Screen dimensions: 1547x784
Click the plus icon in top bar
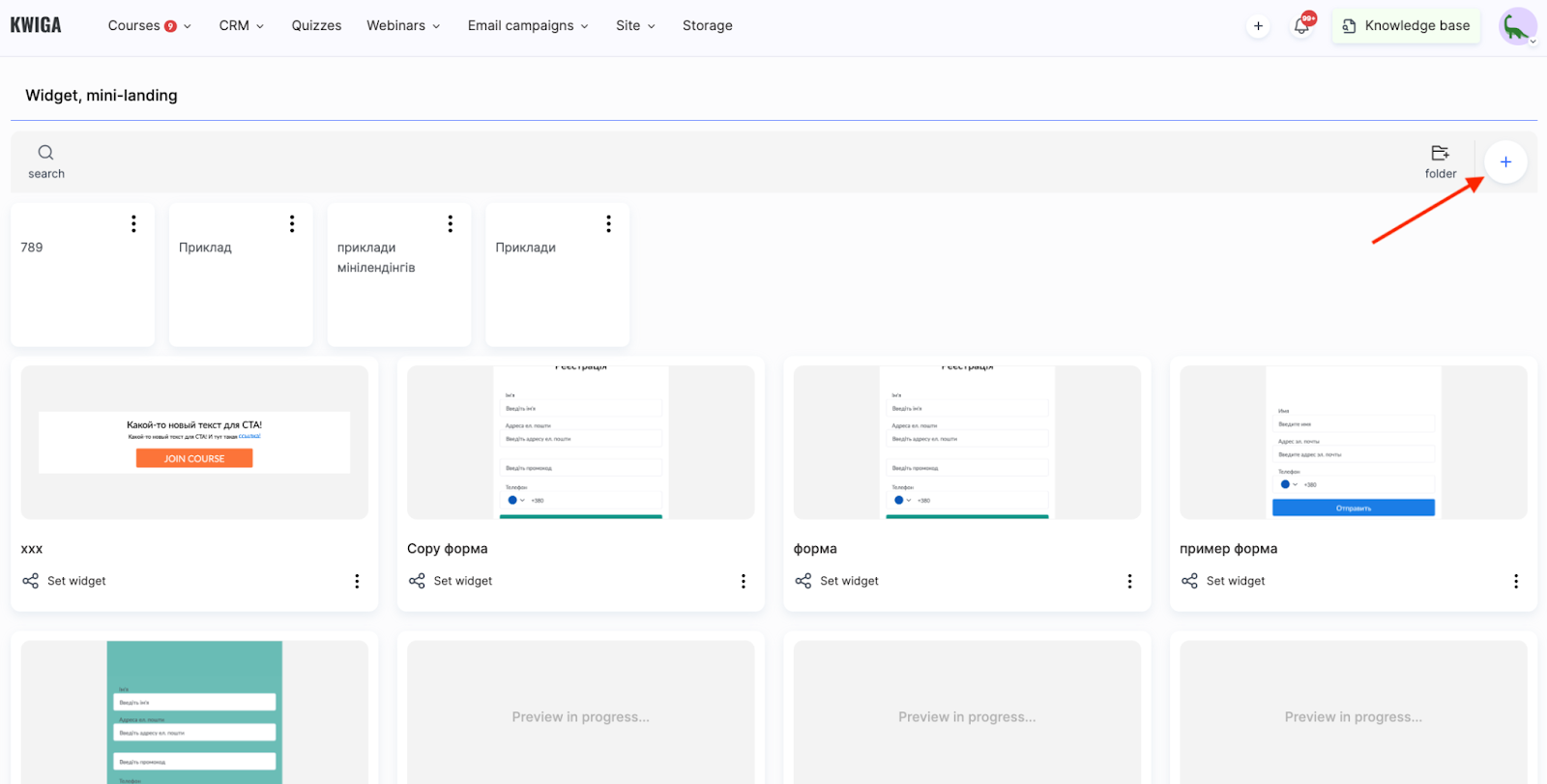tap(1258, 26)
